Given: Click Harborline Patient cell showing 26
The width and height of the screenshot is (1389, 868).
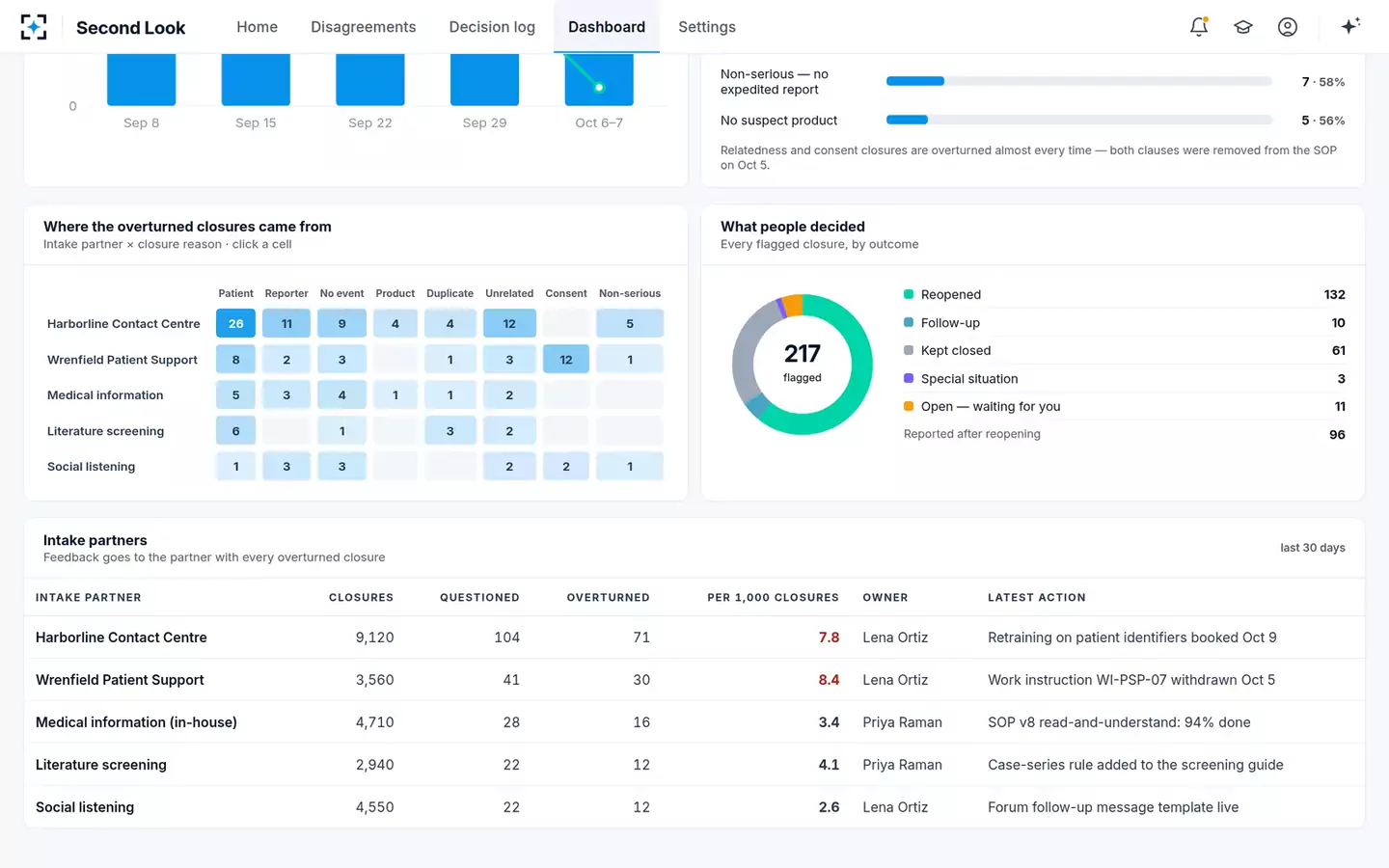Looking at the screenshot, I should [x=236, y=324].
